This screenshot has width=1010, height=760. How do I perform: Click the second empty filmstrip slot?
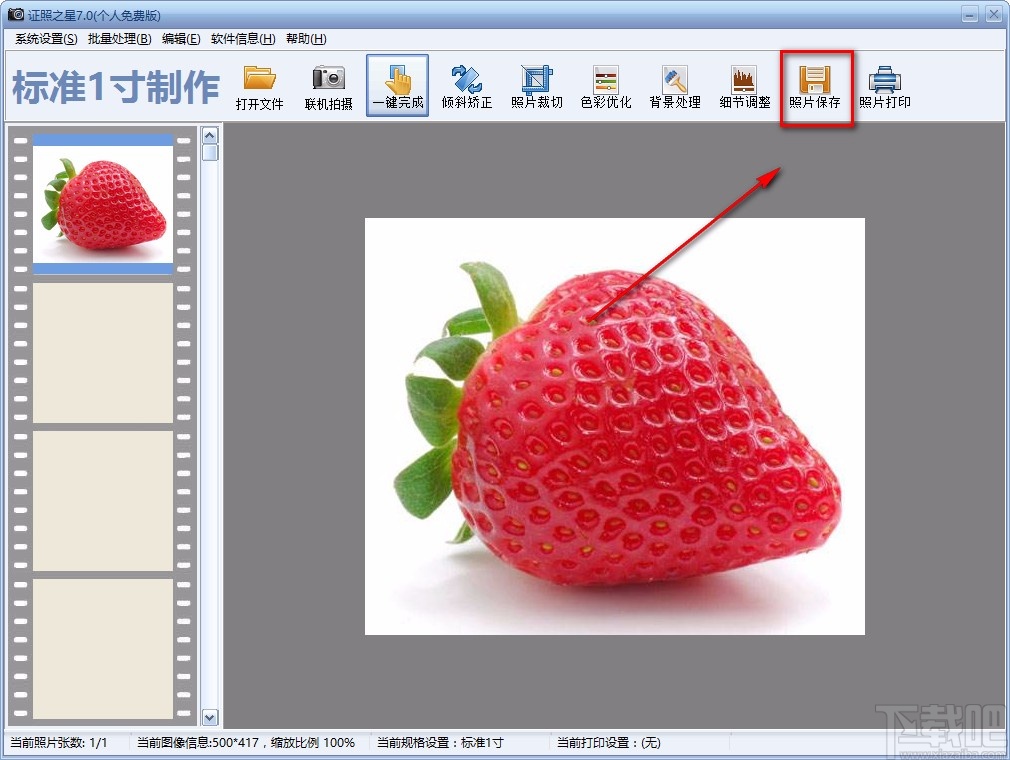click(103, 500)
